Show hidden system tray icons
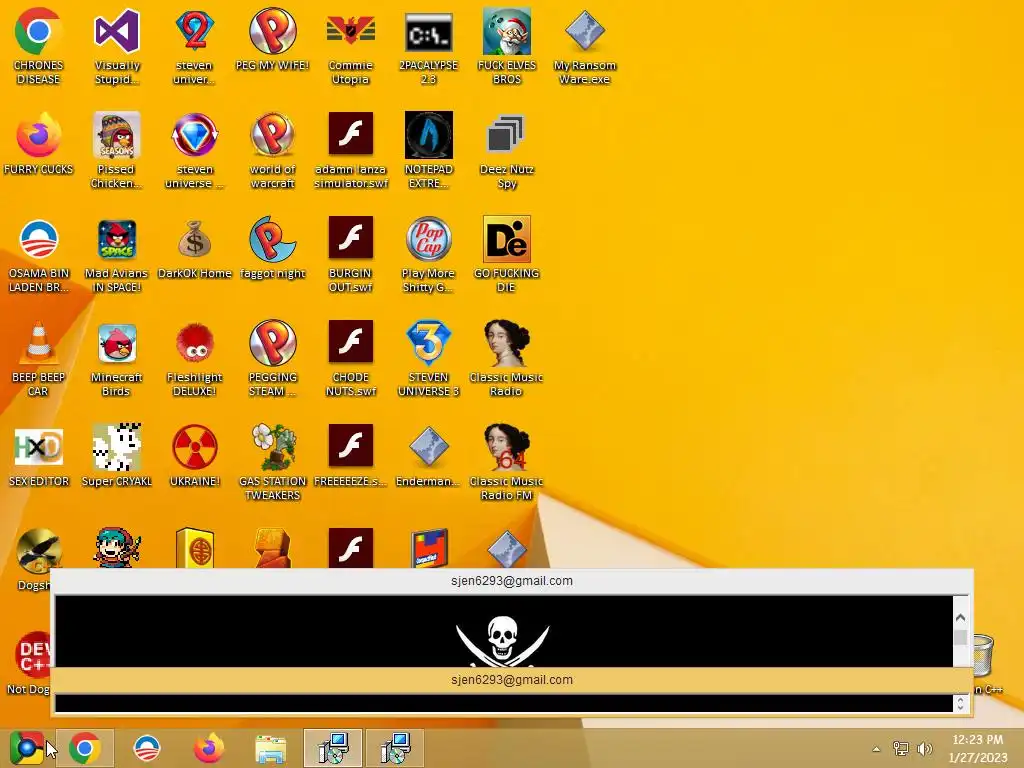Image resolution: width=1024 pixels, height=768 pixels. pyautogui.click(x=876, y=749)
